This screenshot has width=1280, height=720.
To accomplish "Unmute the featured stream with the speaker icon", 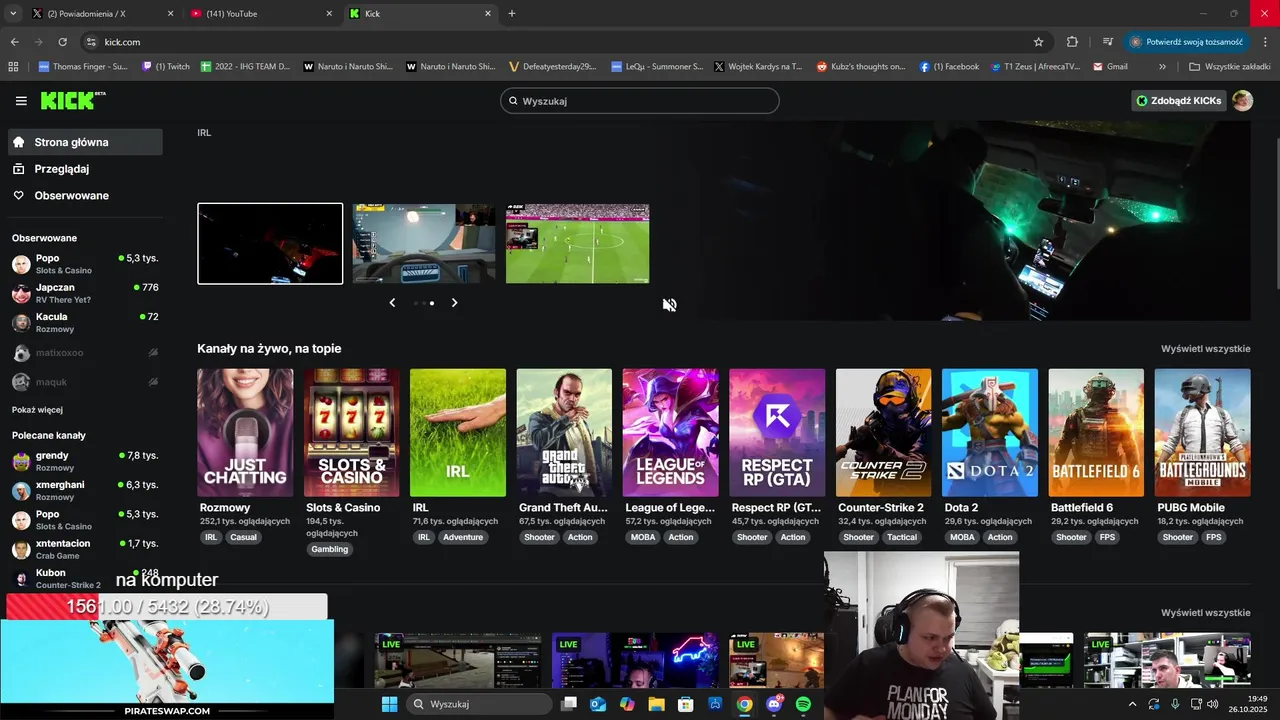I will point(670,305).
